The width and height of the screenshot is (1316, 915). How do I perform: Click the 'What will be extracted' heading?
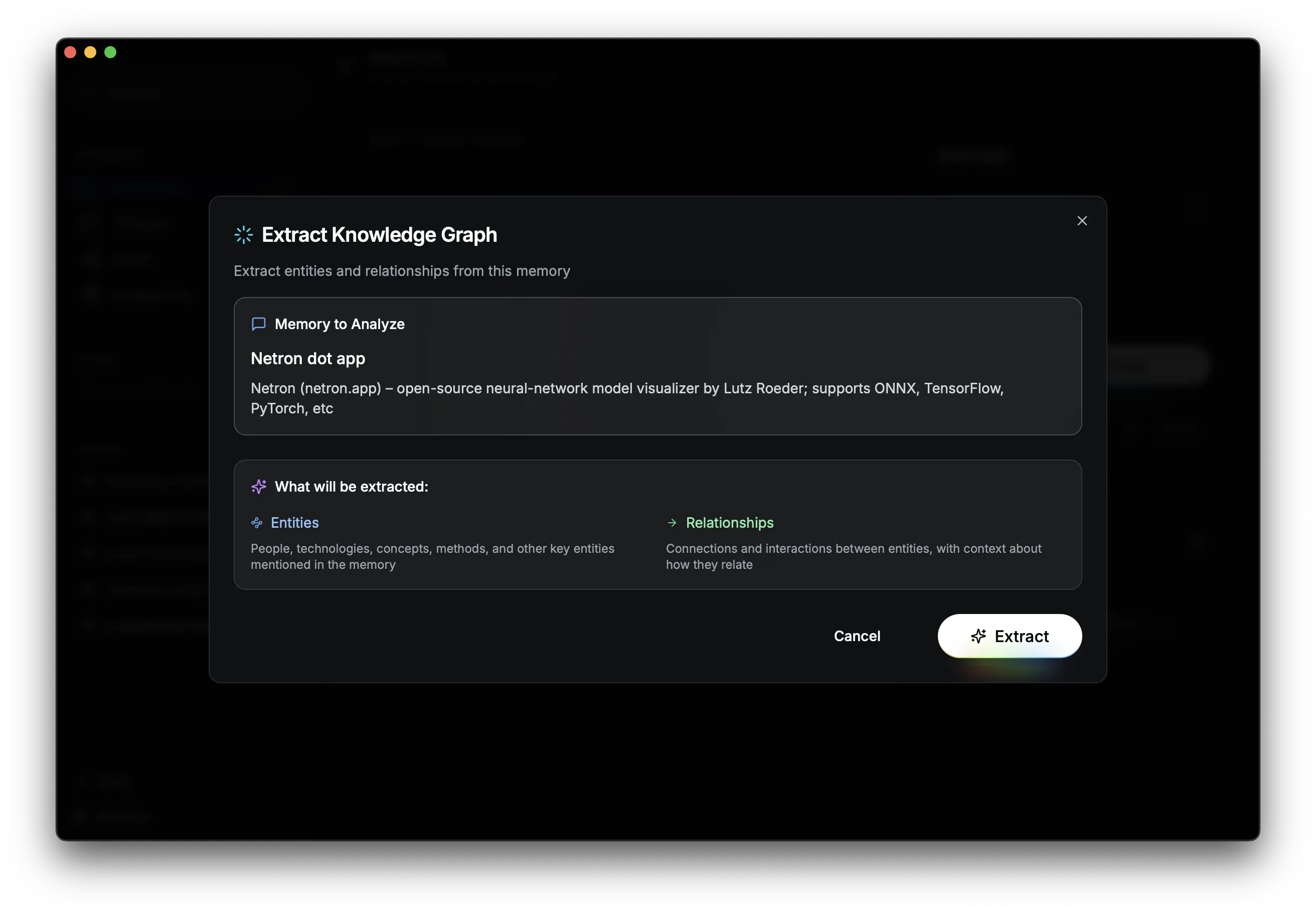(352, 486)
